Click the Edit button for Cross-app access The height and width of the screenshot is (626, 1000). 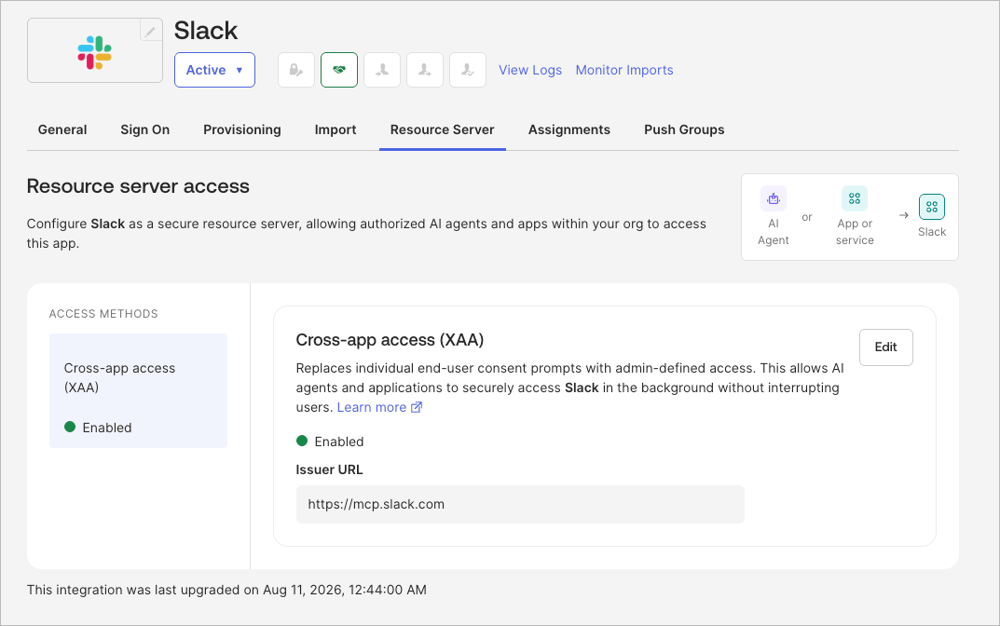click(x=886, y=347)
